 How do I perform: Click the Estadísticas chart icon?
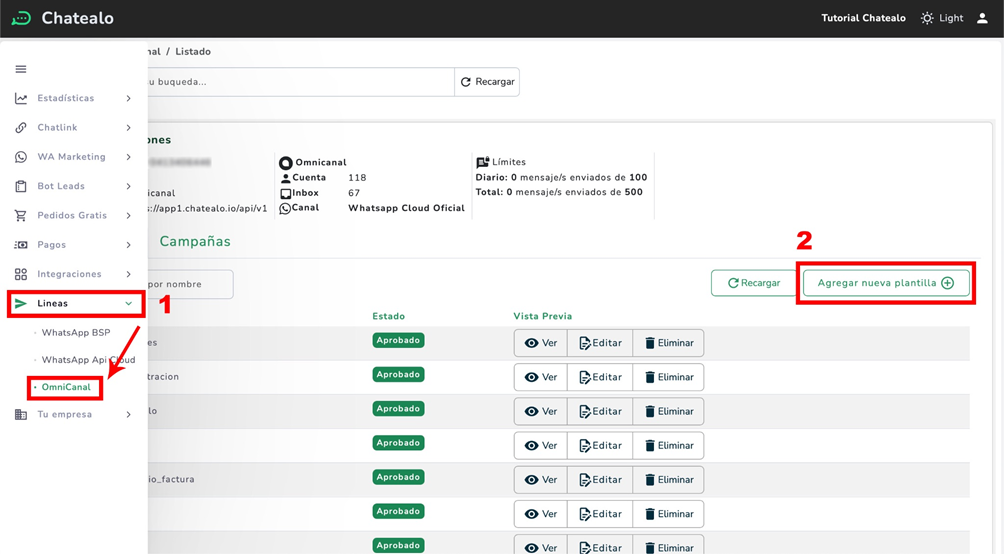[x=21, y=98]
